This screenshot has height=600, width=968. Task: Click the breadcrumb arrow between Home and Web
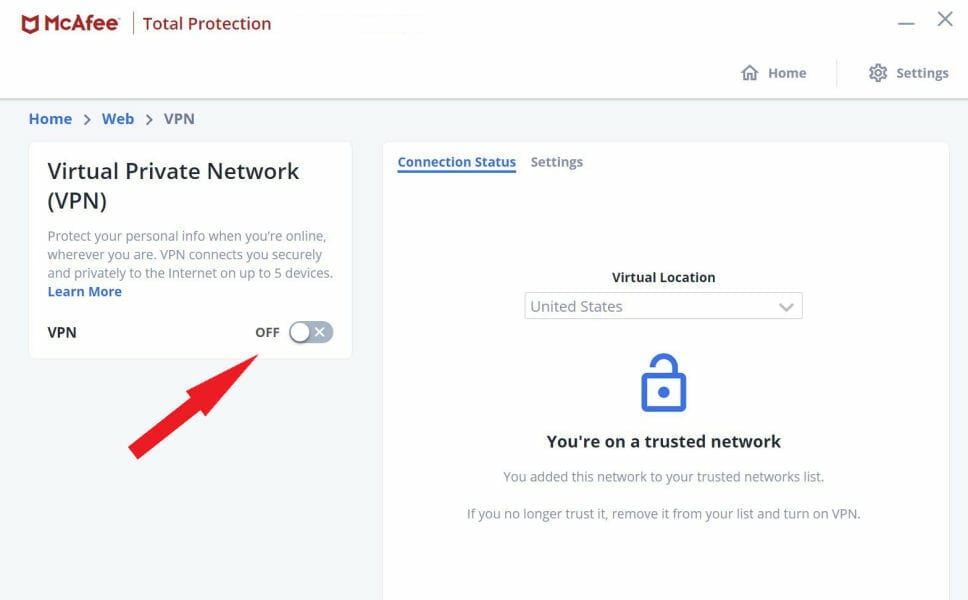click(x=87, y=119)
